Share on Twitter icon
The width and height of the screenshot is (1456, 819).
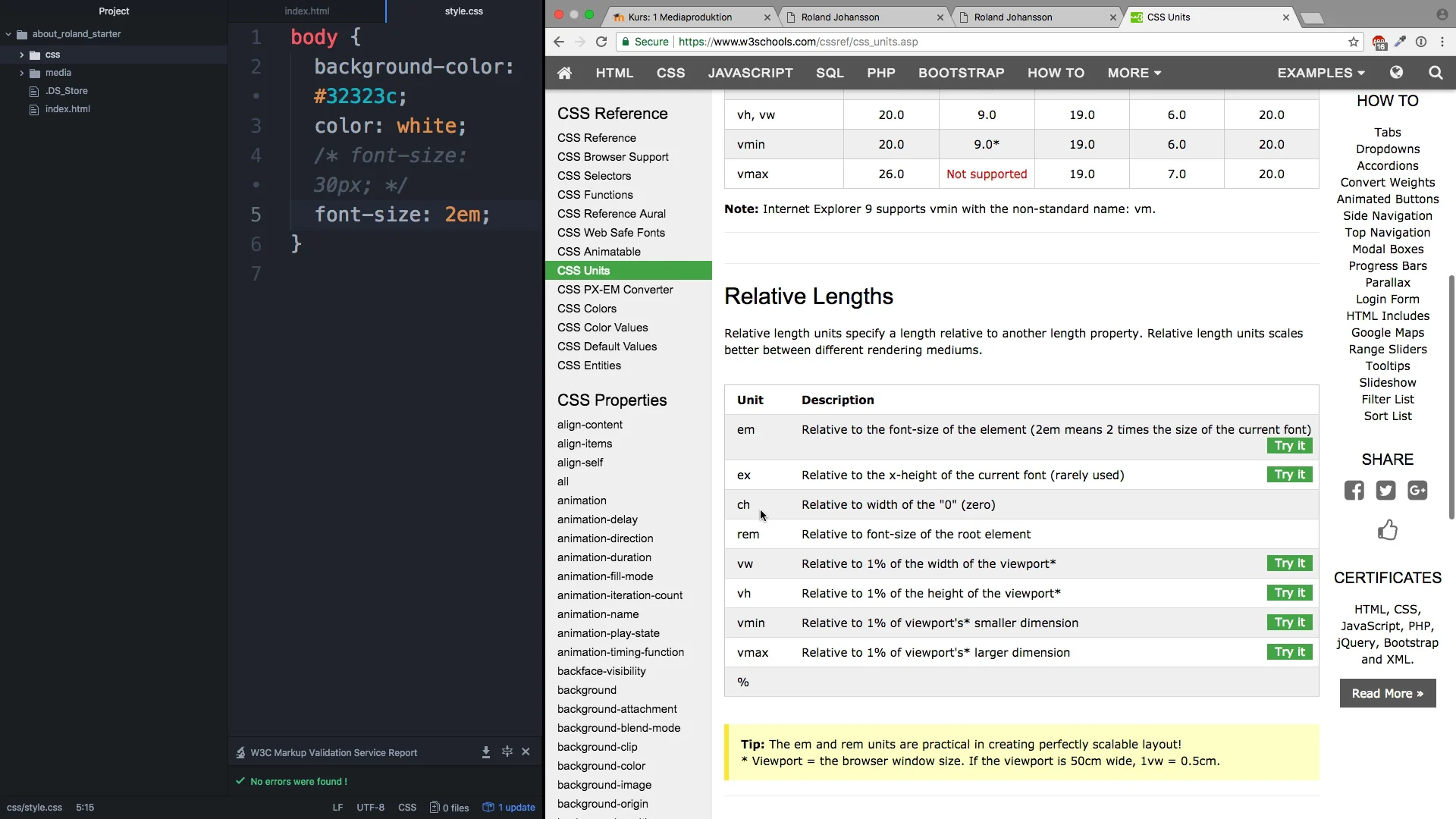tap(1386, 491)
